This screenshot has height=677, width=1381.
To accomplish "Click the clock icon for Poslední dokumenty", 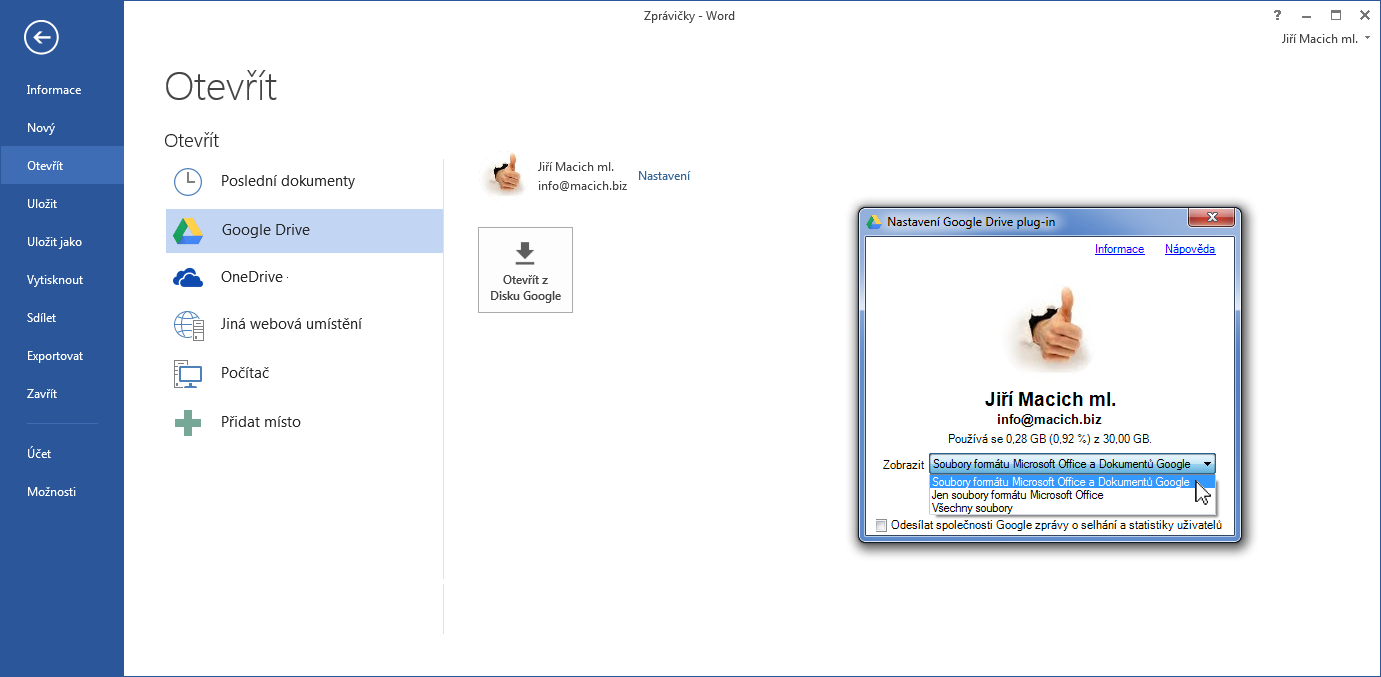I will point(188,181).
